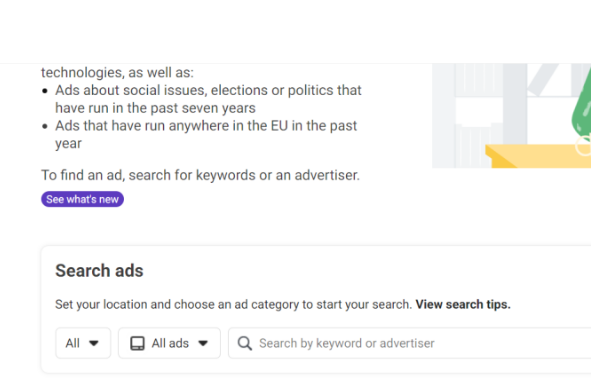Click the blank white header bar at top
The height and width of the screenshot is (392, 591).
[x=296, y=32]
